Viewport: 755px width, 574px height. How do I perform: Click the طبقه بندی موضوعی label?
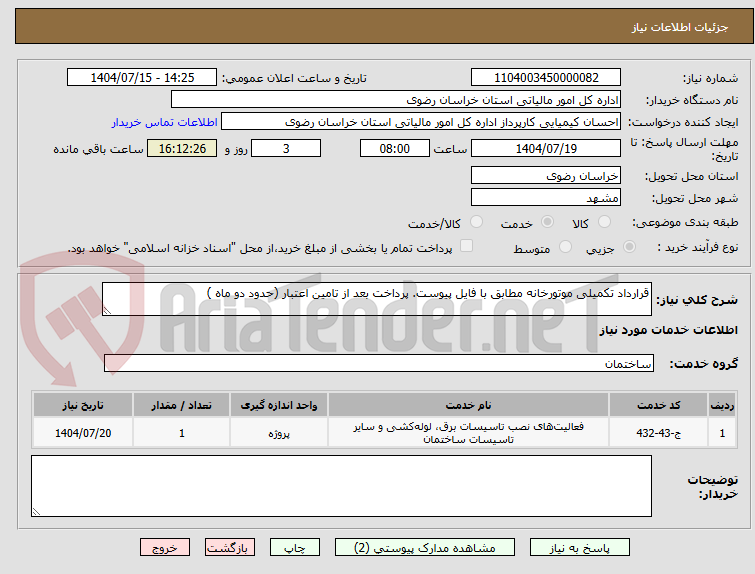coord(685,222)
